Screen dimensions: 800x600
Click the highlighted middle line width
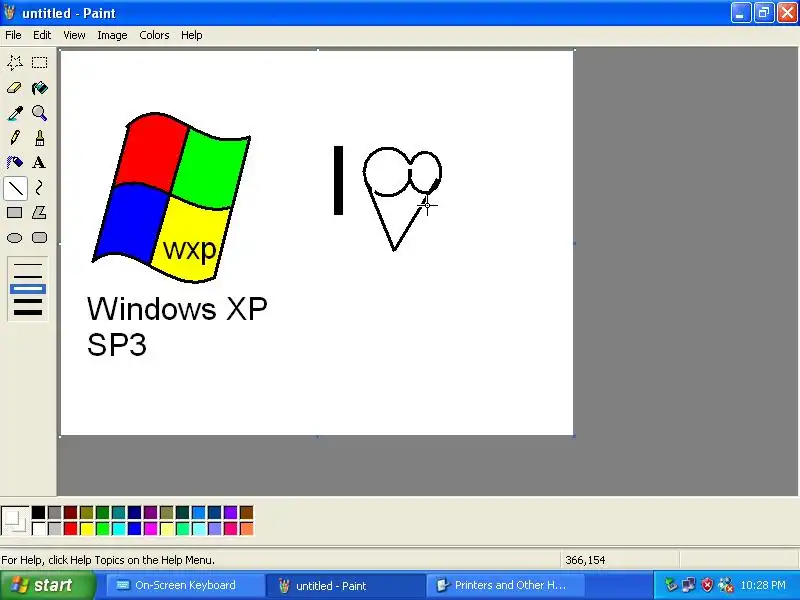[28, 289]
